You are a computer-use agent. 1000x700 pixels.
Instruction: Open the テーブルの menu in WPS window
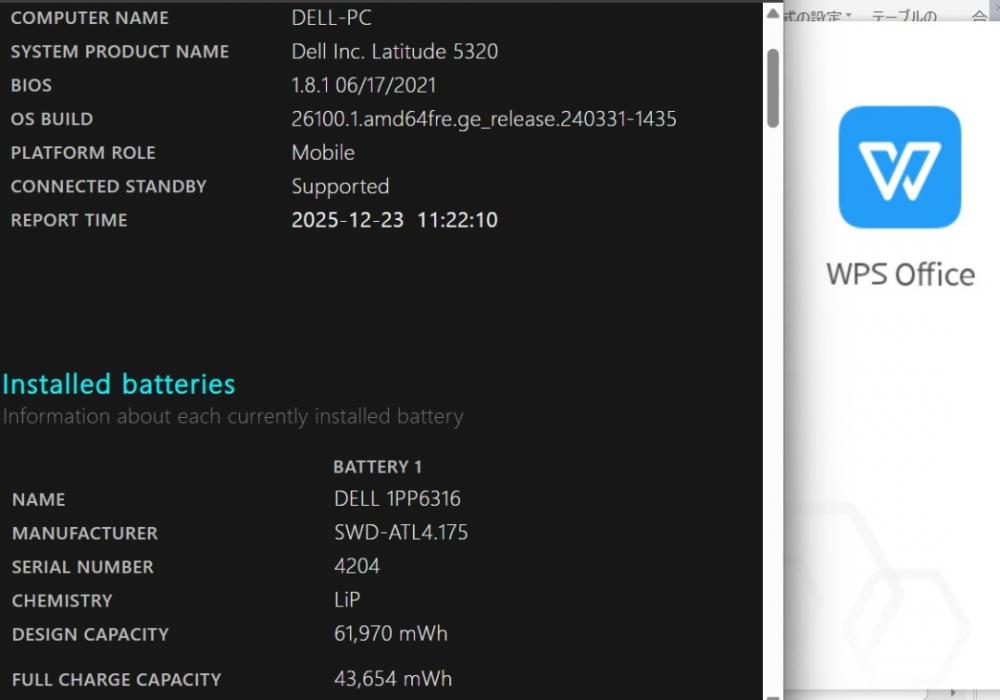(x=904, y=15)
